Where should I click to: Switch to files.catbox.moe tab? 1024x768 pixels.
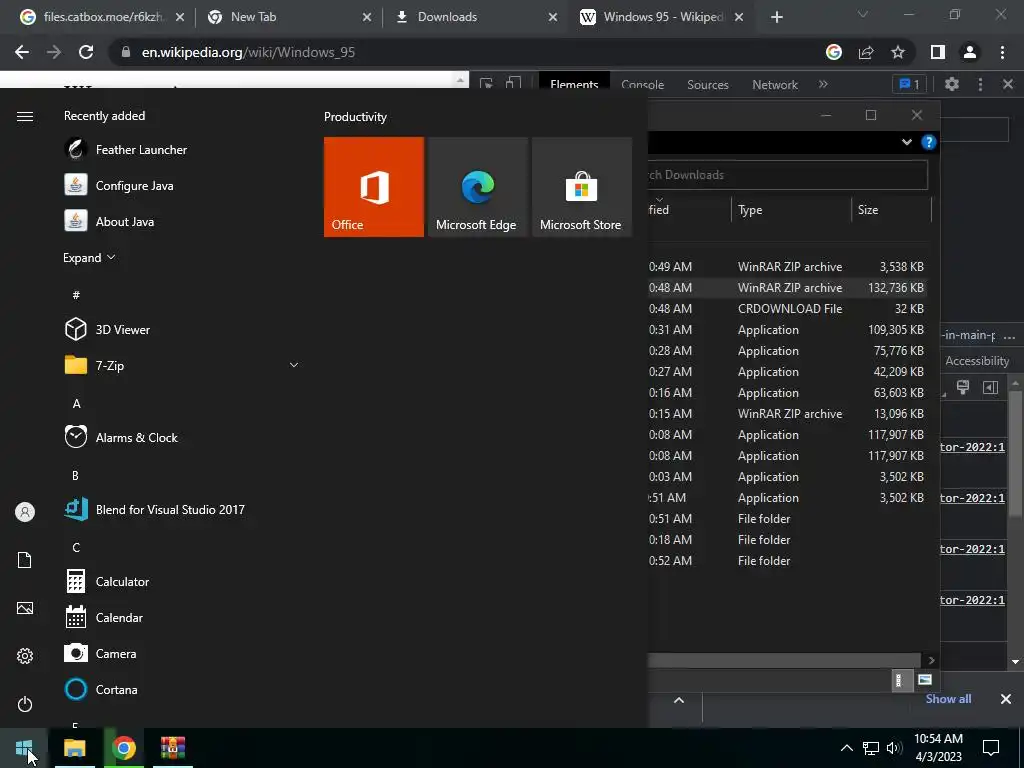click(x=101, y=17)
